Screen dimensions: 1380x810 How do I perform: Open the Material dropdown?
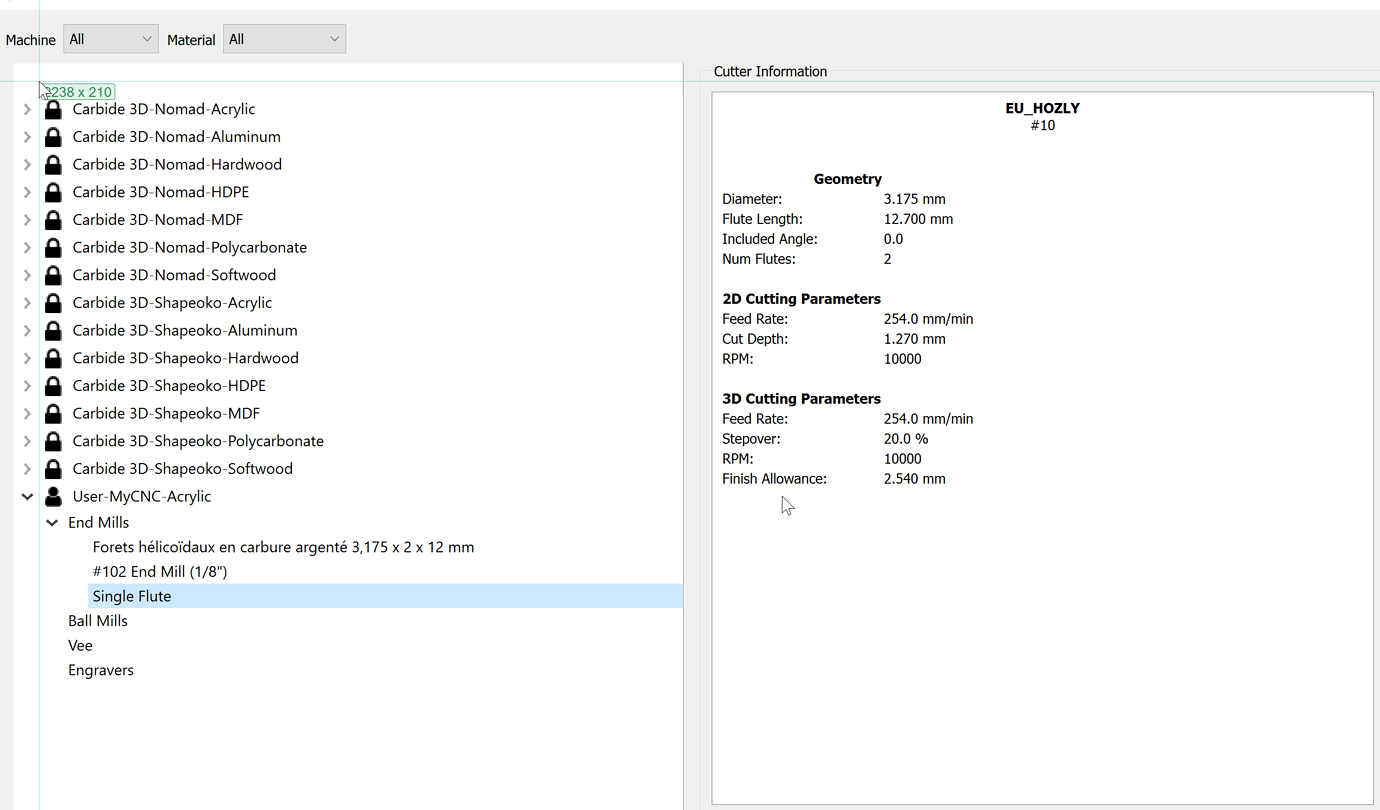coord(284,39)
